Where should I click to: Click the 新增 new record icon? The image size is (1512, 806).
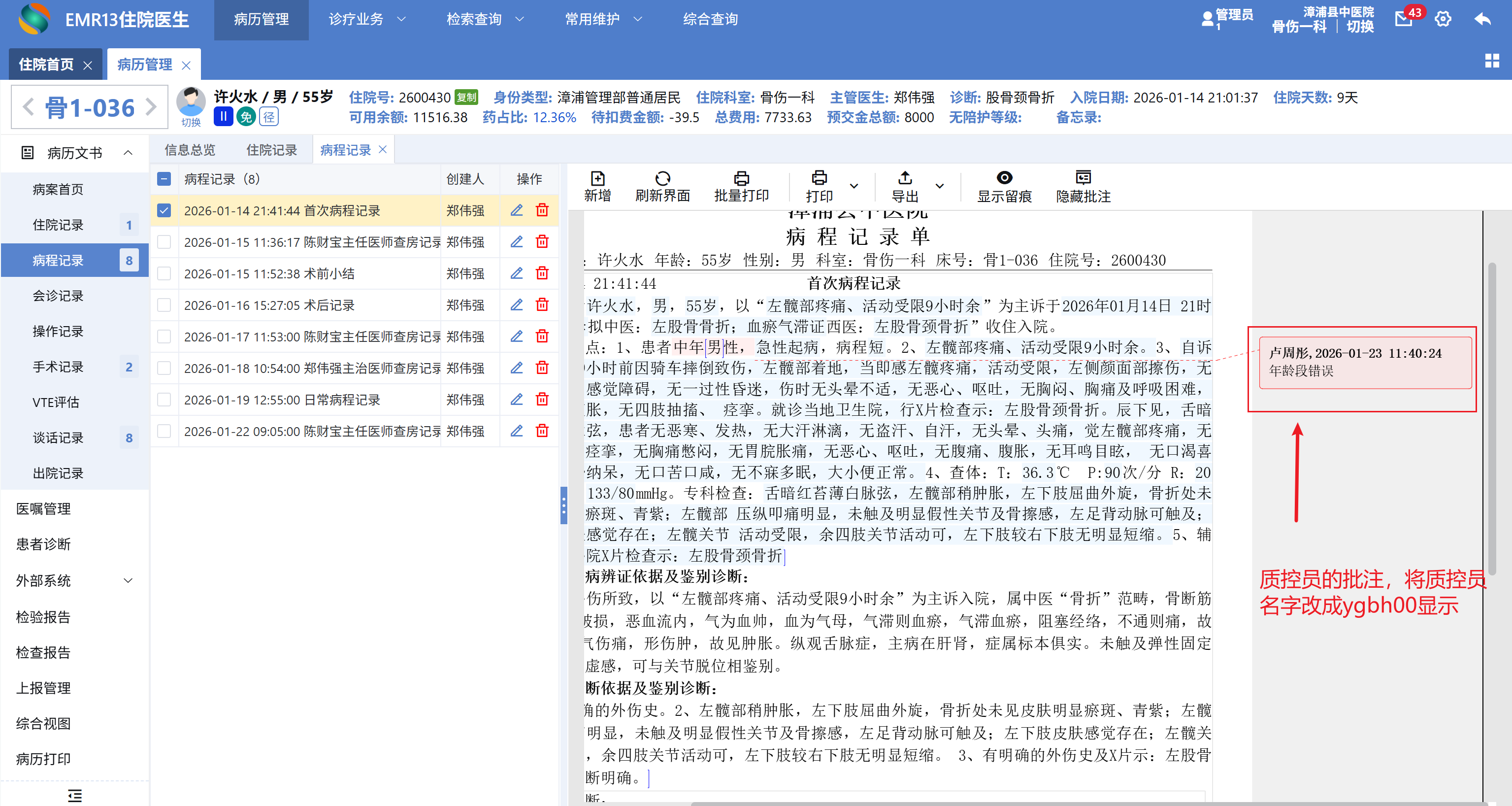pos(597,178)
